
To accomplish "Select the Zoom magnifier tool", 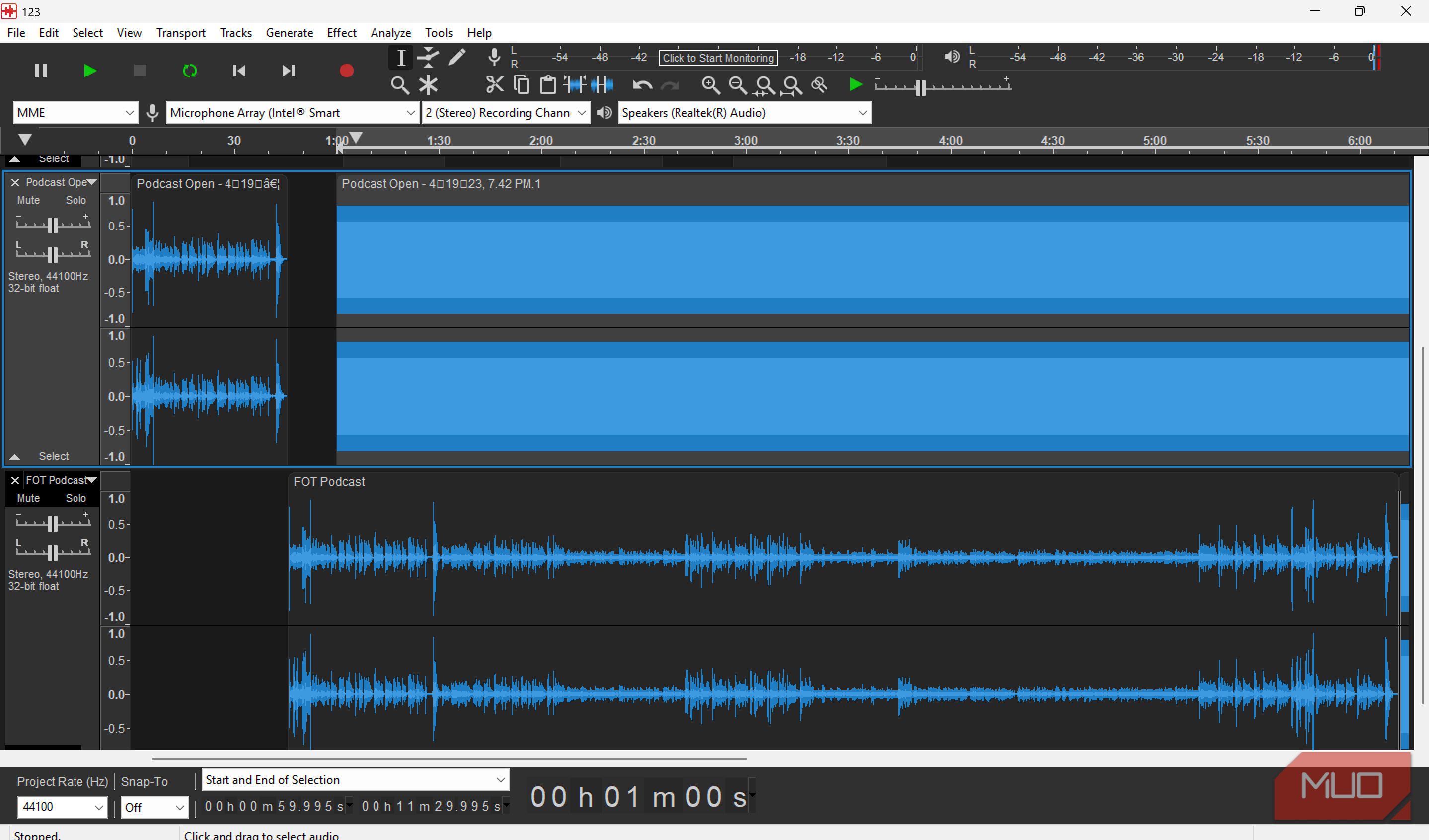I will 400,85.
